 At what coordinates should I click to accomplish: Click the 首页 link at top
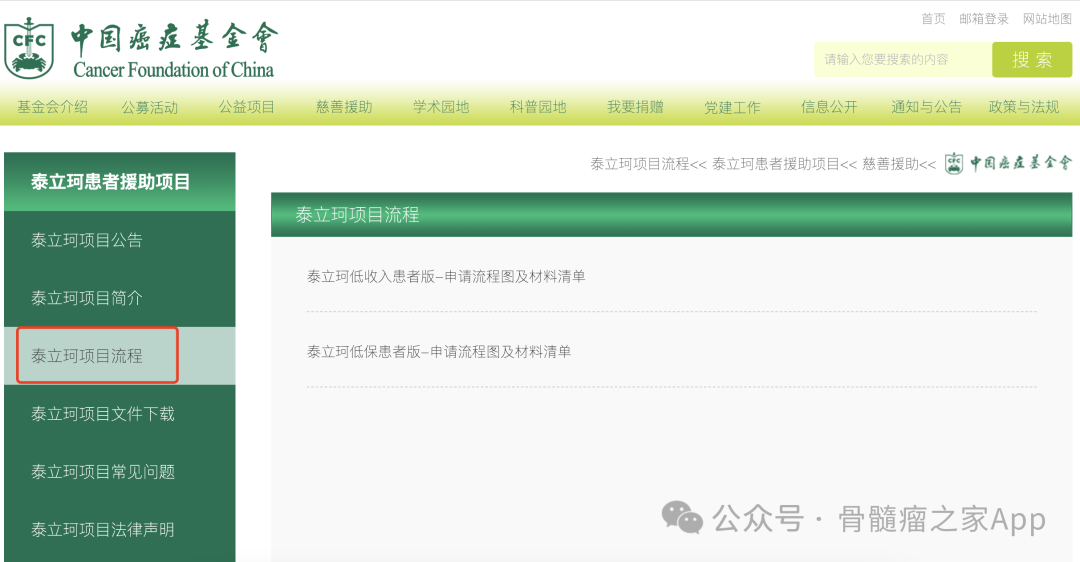point(933,19)
